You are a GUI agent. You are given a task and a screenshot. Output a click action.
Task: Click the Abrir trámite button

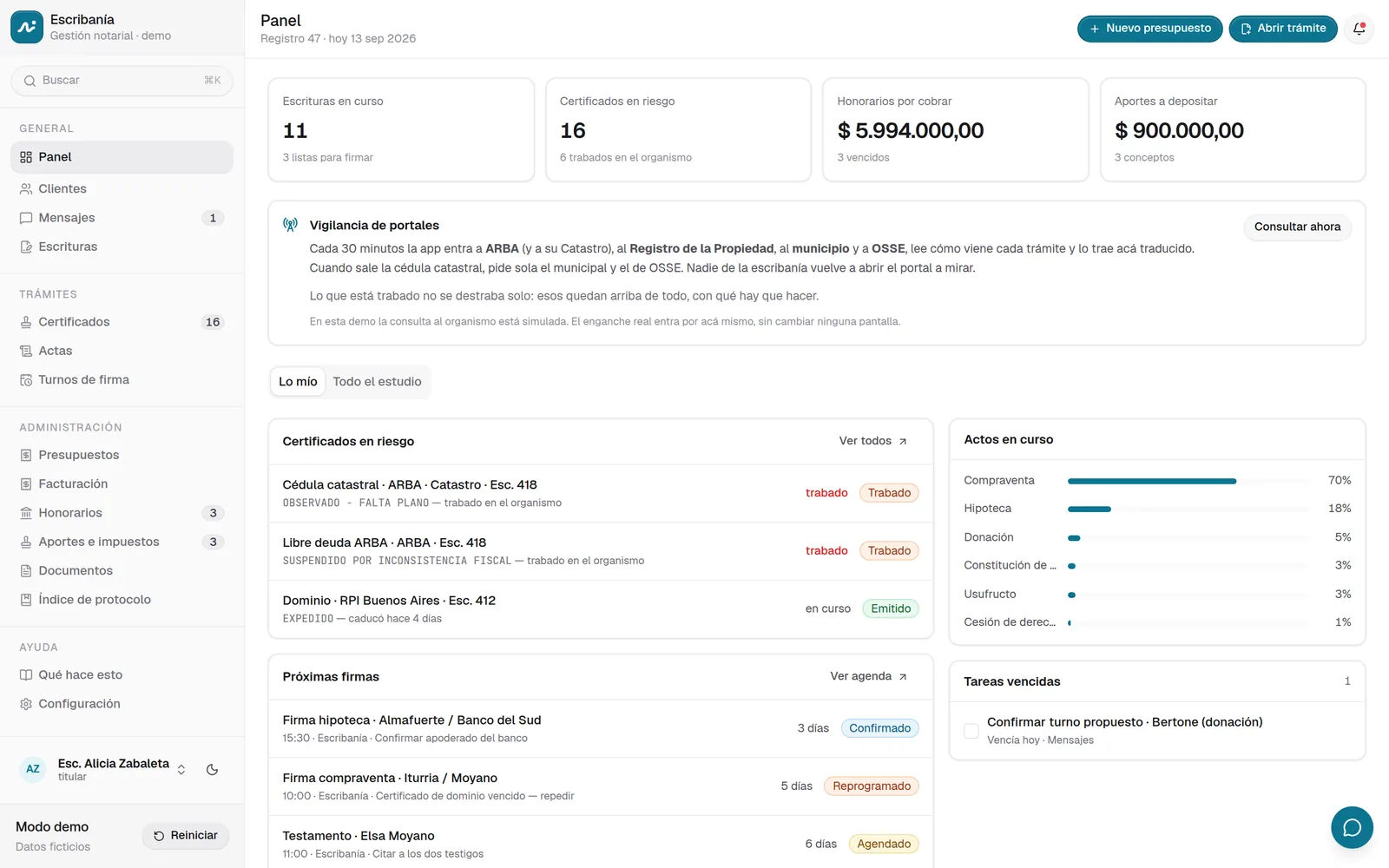1283,29
